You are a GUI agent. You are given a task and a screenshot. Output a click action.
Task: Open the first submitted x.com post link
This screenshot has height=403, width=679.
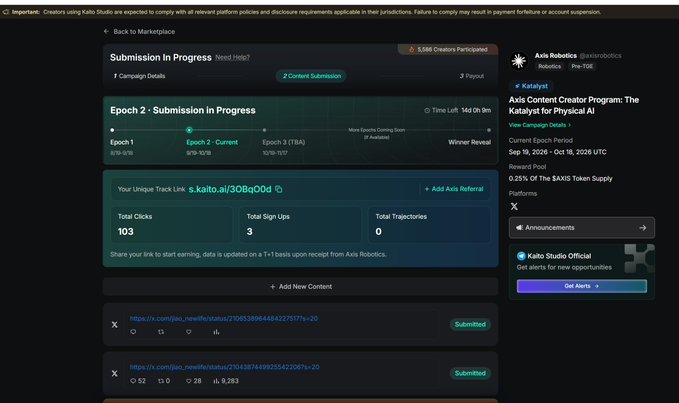[223, 319]
